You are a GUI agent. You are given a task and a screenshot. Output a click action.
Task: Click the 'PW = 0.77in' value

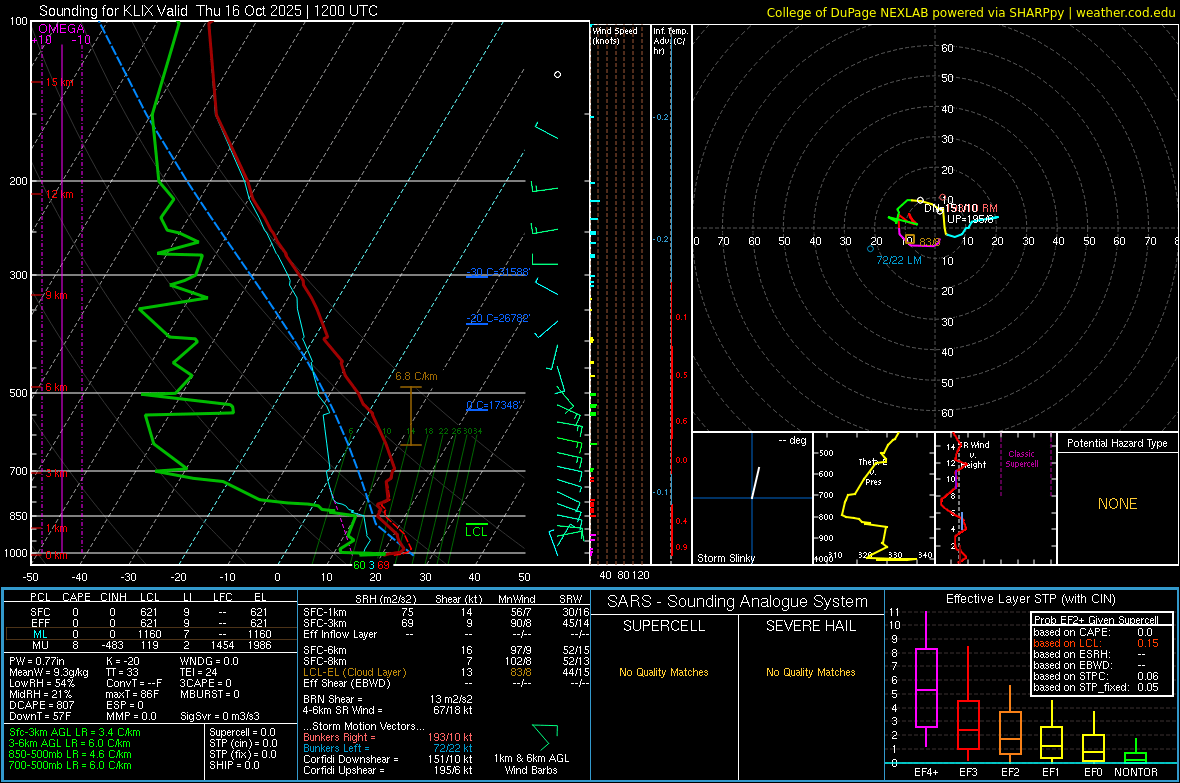tap(37, 661)
